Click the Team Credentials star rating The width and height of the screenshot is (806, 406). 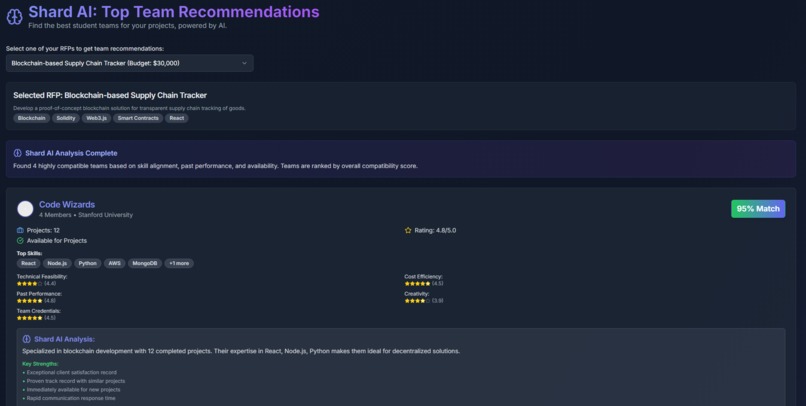pyautogui.click(x=30, y=318)
